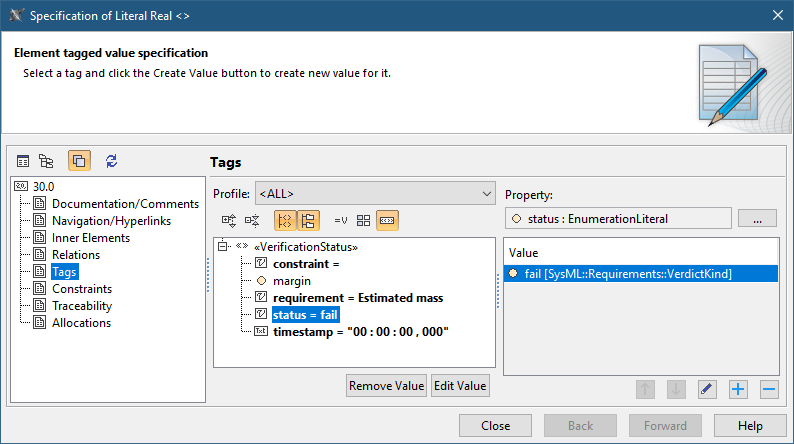794x444 pixels.
Task: Collapse the «VerificationStatus» tree node
Action: point(222,247)
